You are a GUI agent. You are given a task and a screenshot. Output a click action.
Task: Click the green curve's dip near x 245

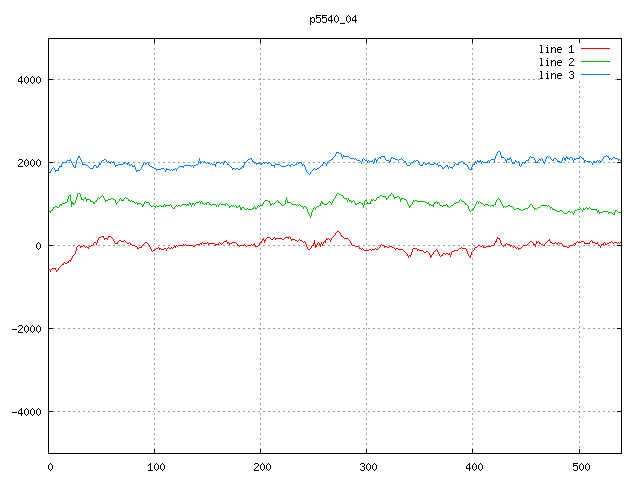pos(311,216)
